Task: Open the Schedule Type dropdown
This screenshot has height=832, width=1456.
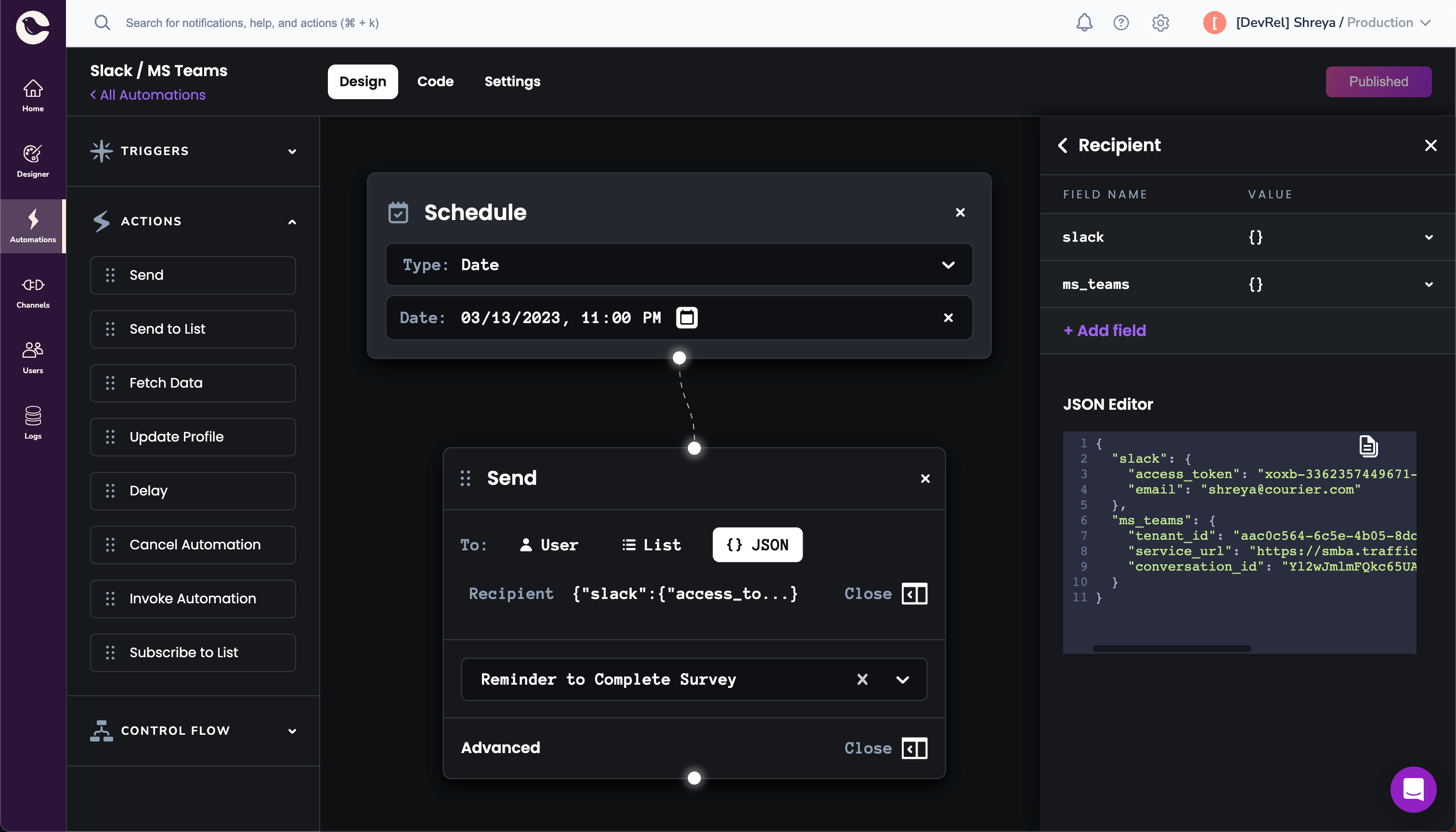Action: click(949, 264)
